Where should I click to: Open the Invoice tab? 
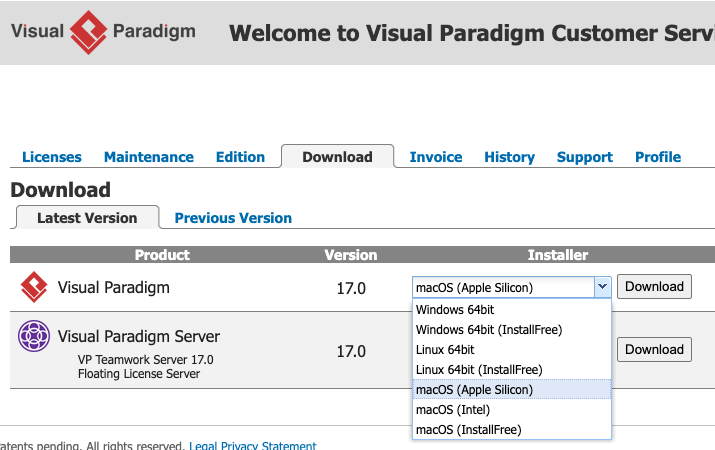(436, 157)
